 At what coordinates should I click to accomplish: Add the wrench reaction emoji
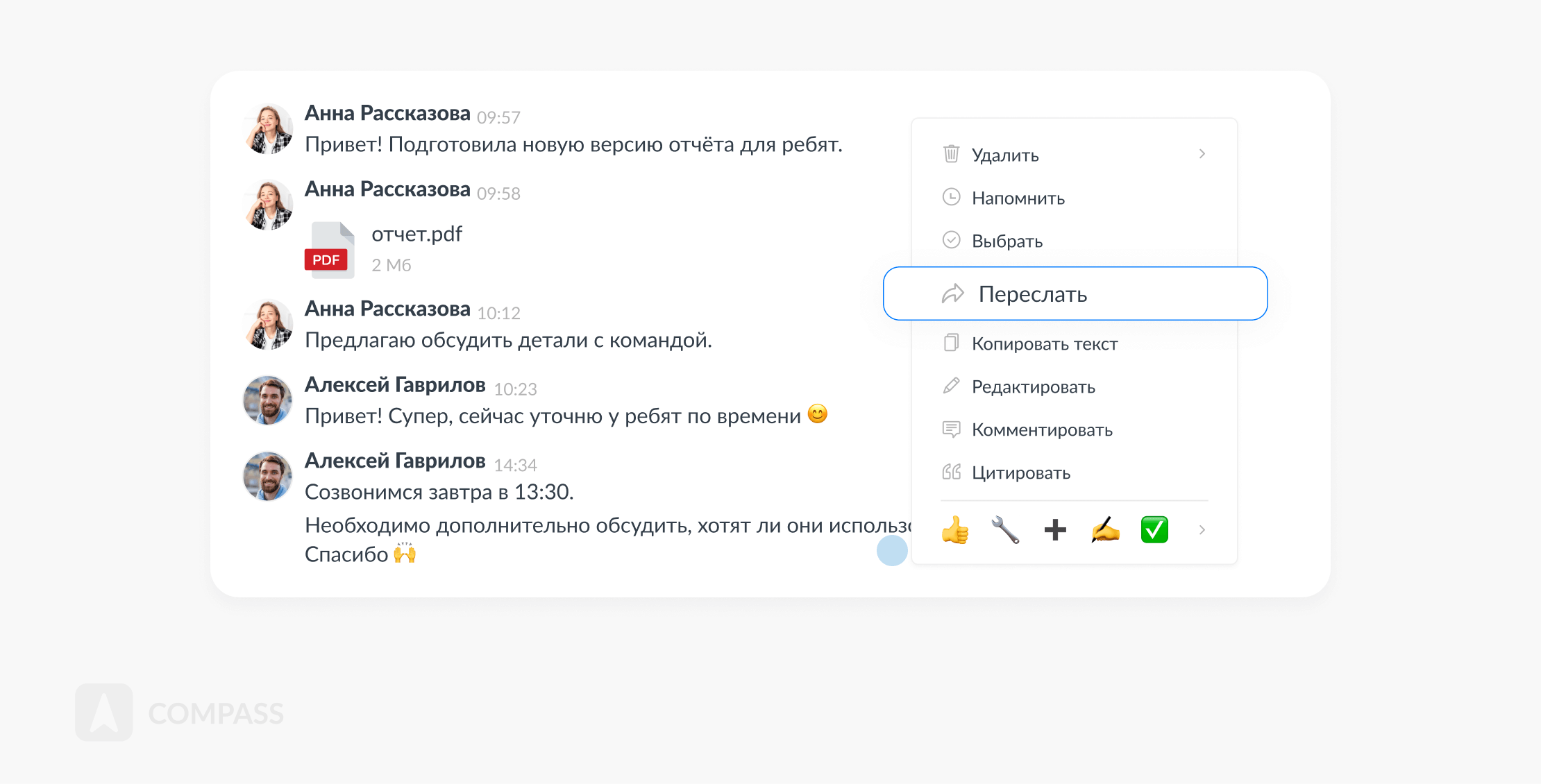(x=1005, y=530)
